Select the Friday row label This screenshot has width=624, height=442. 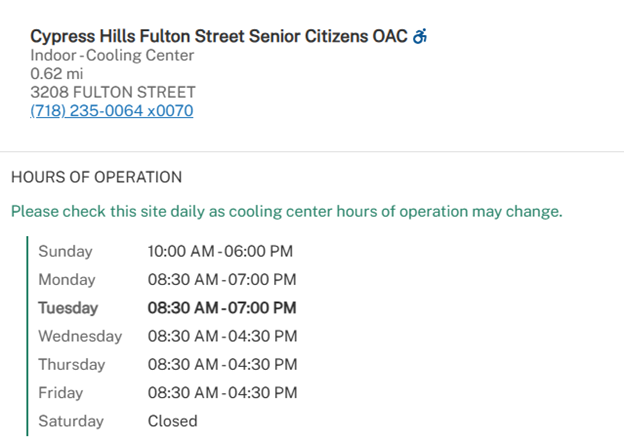(x=60, y=393)
